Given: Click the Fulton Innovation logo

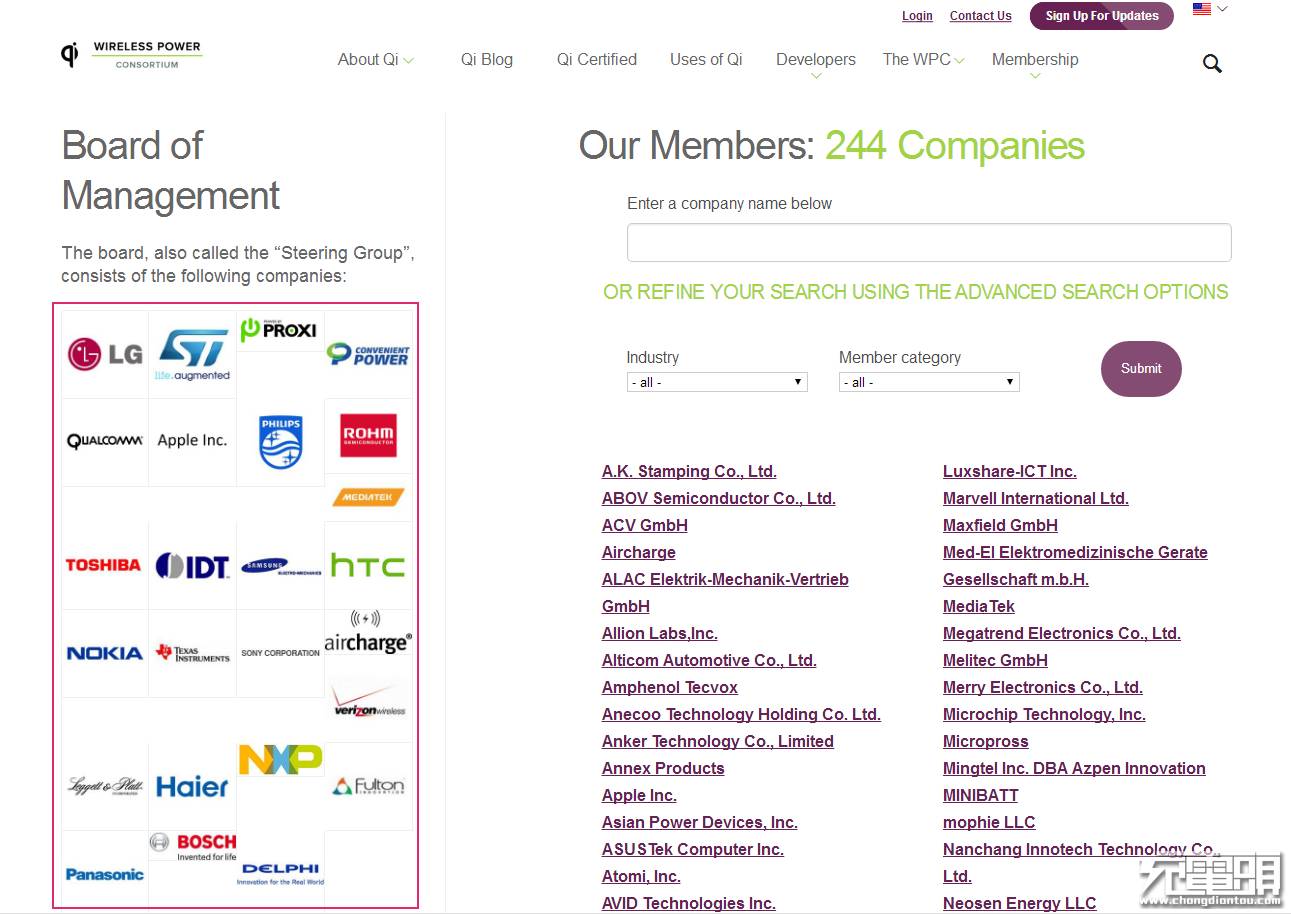Looking at the screenshot, I should pyautogui.click(x=368, y=786).
